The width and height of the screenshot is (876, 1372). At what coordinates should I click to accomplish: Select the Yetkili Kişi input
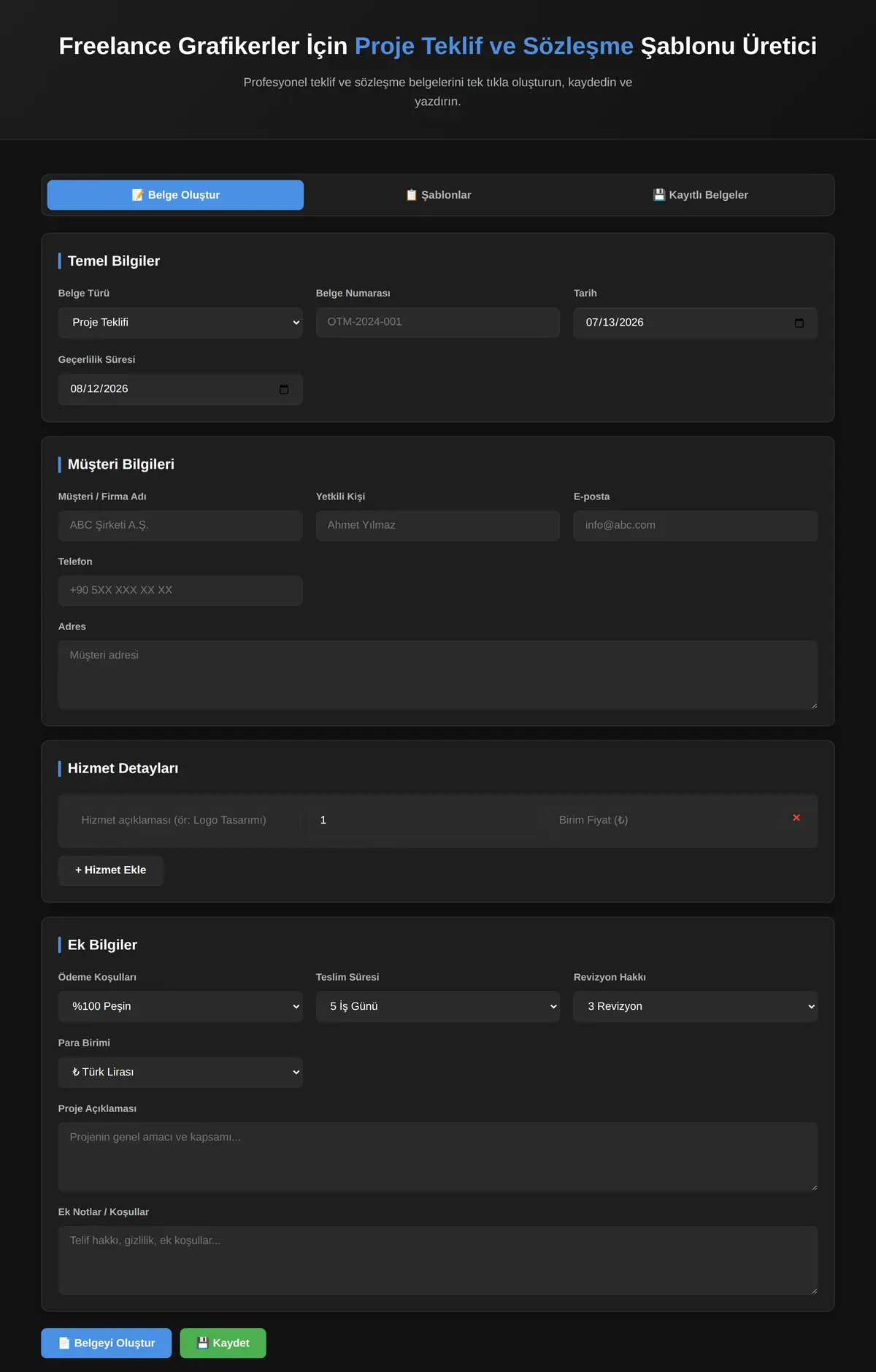click(438, 526)
